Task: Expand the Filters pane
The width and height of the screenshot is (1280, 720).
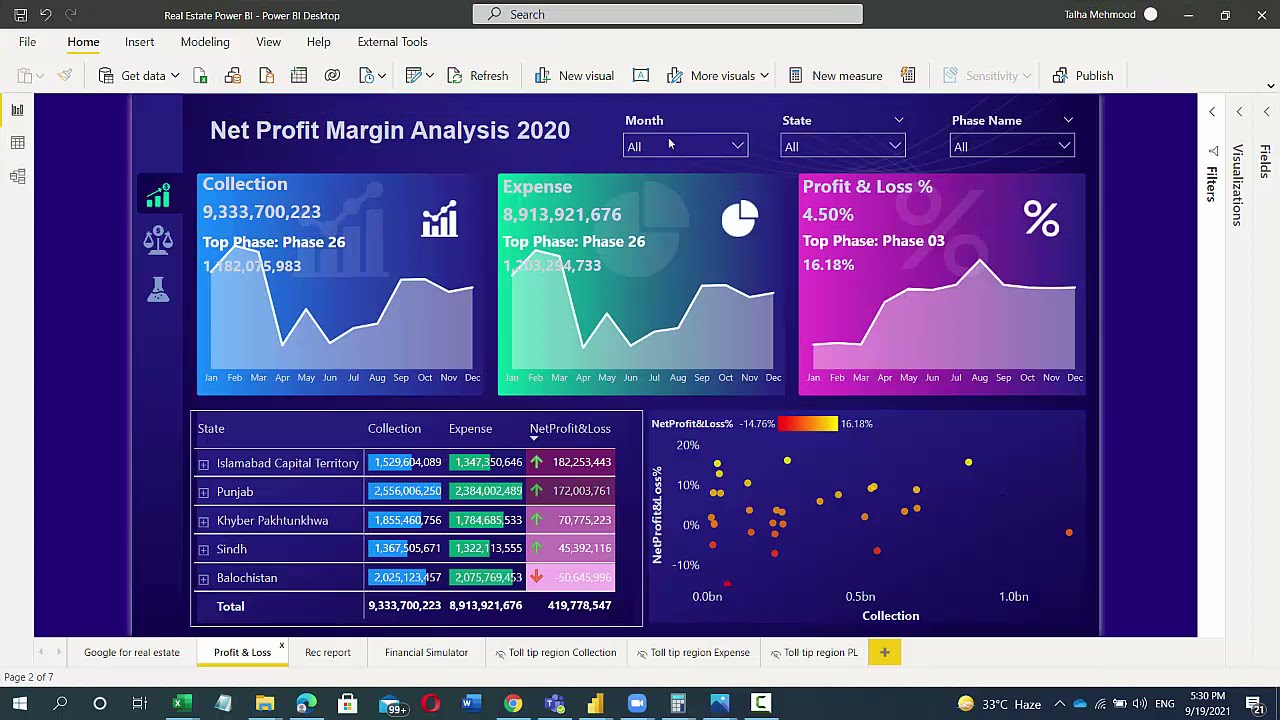Action: (x=1212, y=112)
